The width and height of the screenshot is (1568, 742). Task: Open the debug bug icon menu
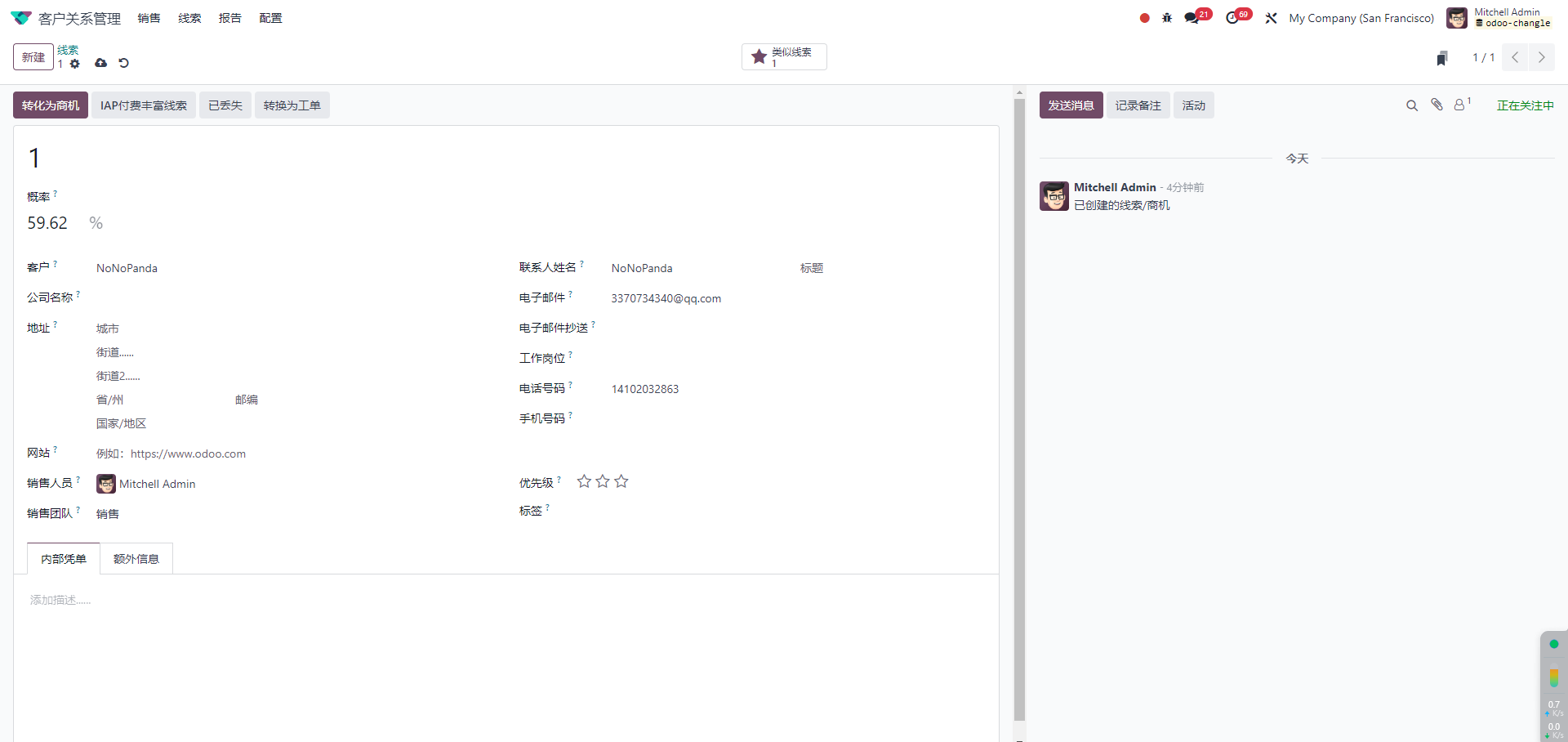pyautogui.click(x=1167, y=18)
